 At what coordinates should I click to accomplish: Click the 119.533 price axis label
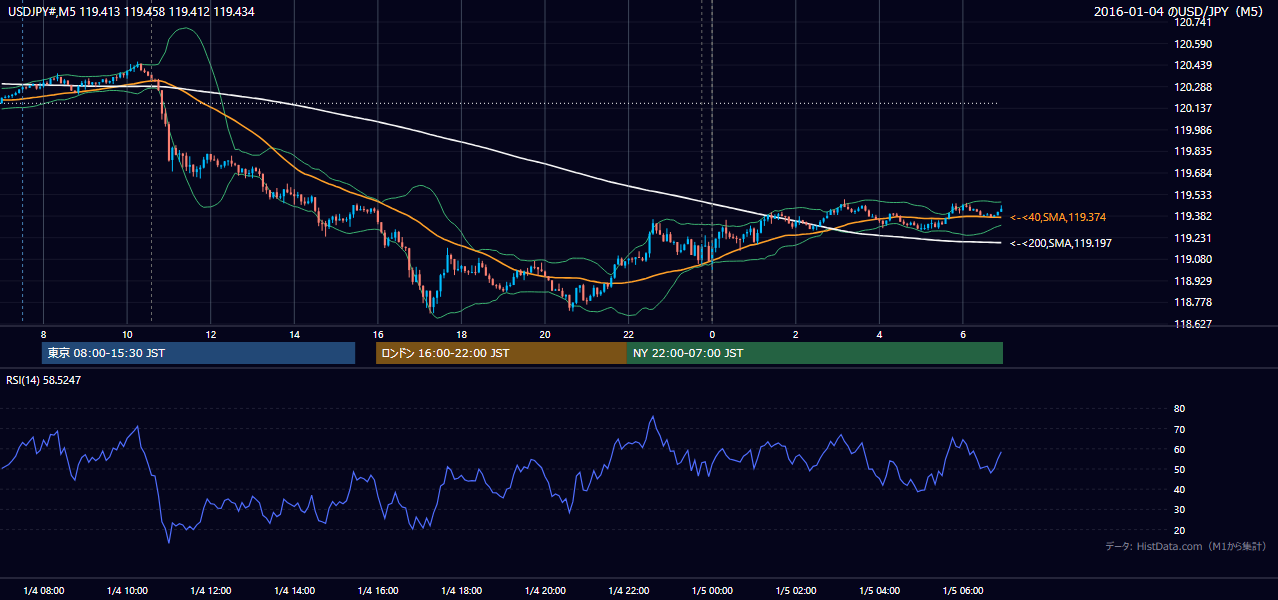coord(1194,195)
